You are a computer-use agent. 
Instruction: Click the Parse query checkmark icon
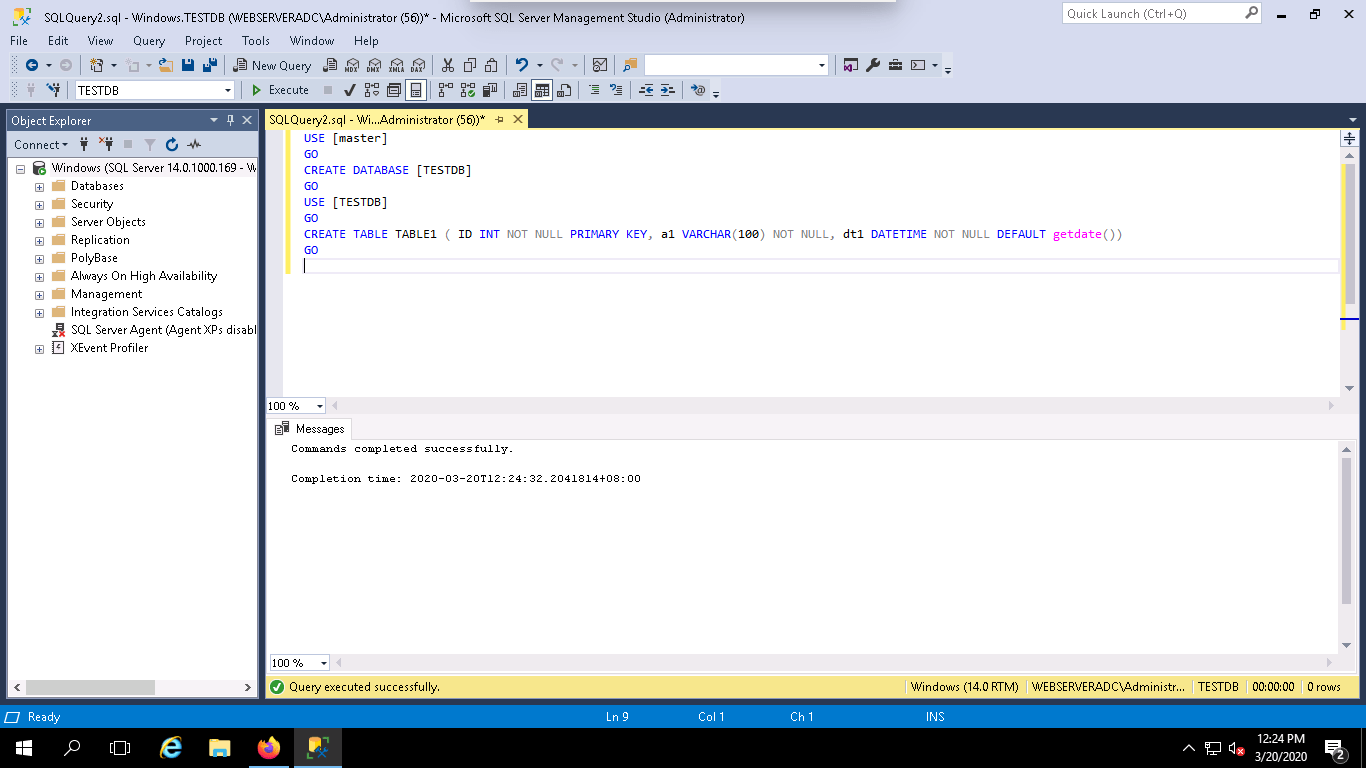pos(350,90)
